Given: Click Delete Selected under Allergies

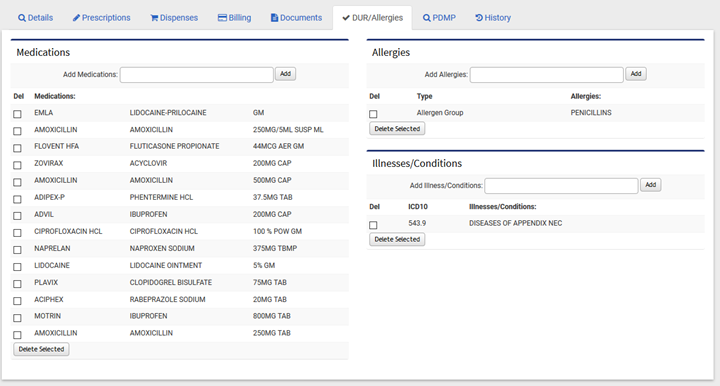Looking at the screenshot, I should click(x=397, y=129).
